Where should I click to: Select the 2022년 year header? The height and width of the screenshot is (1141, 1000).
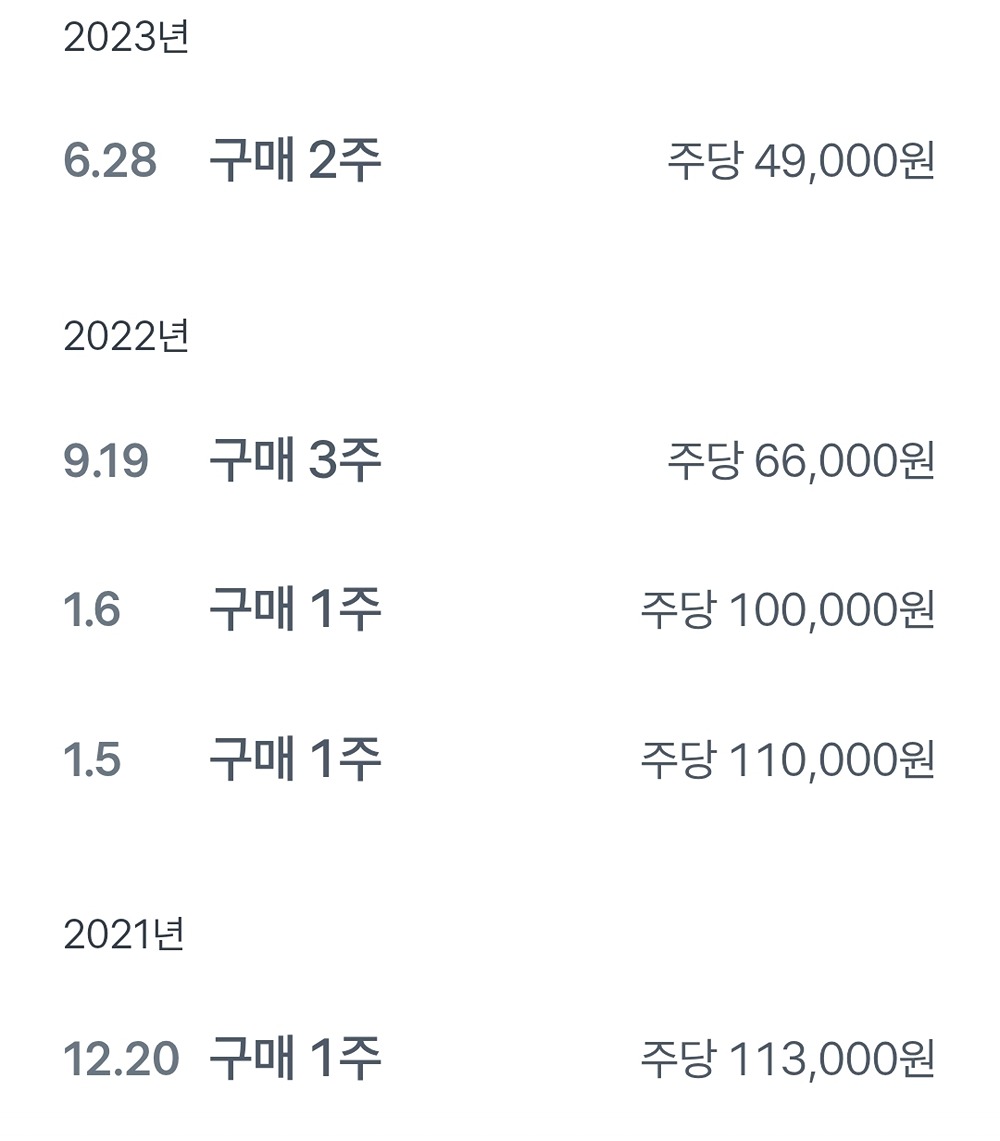click(x=126, y=337)
